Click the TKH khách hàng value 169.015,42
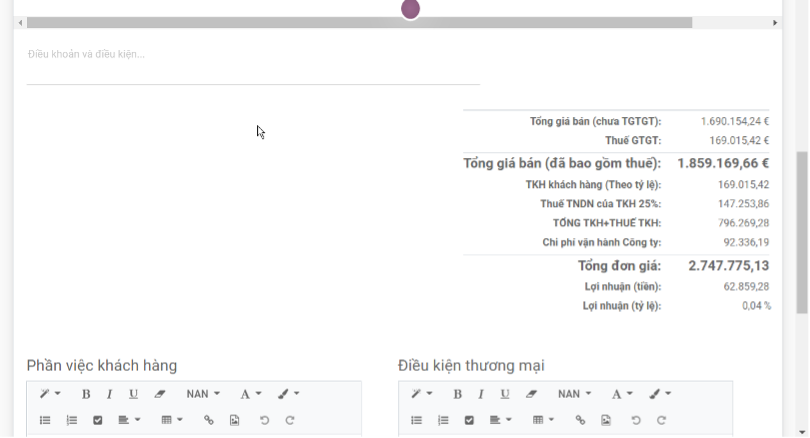The image size is (810, 438). tap(743, 185)
